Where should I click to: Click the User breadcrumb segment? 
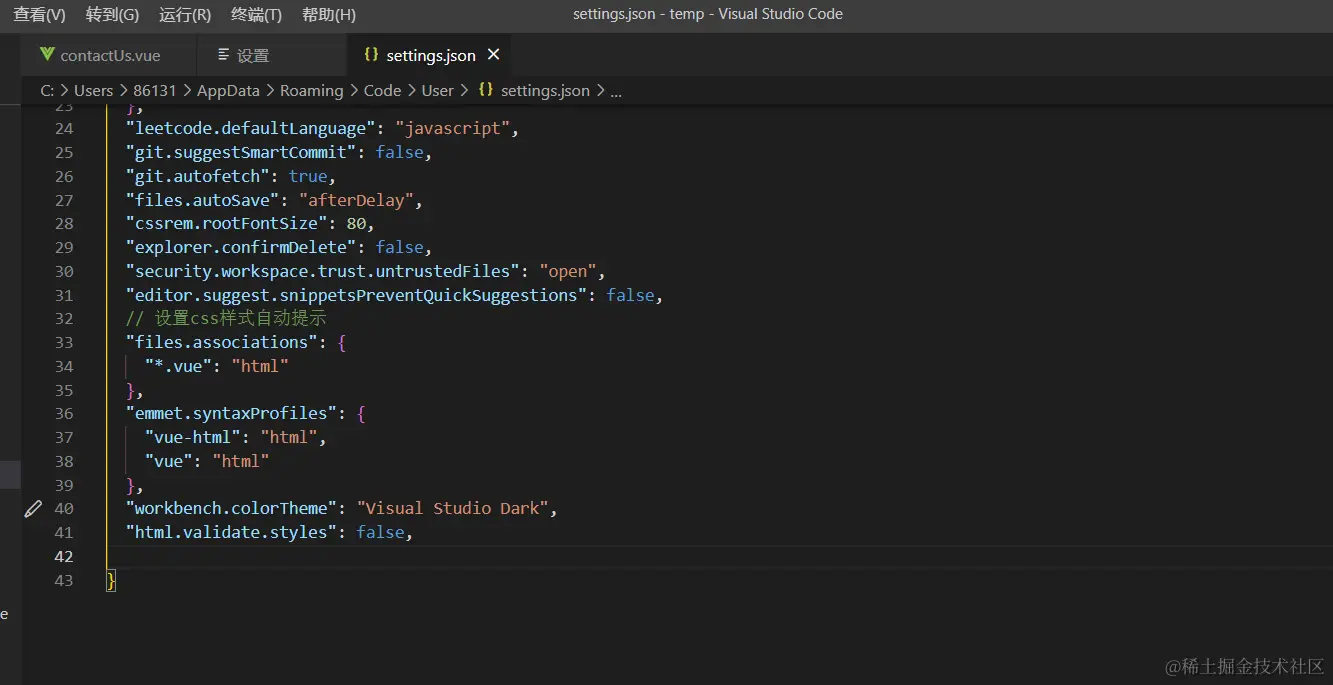click(437, 90)
